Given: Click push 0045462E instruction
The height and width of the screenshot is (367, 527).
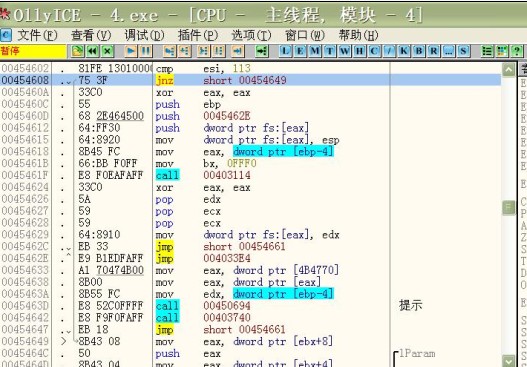Looking at the screenshot, I should pyautogui.click(x=203, y=116).
